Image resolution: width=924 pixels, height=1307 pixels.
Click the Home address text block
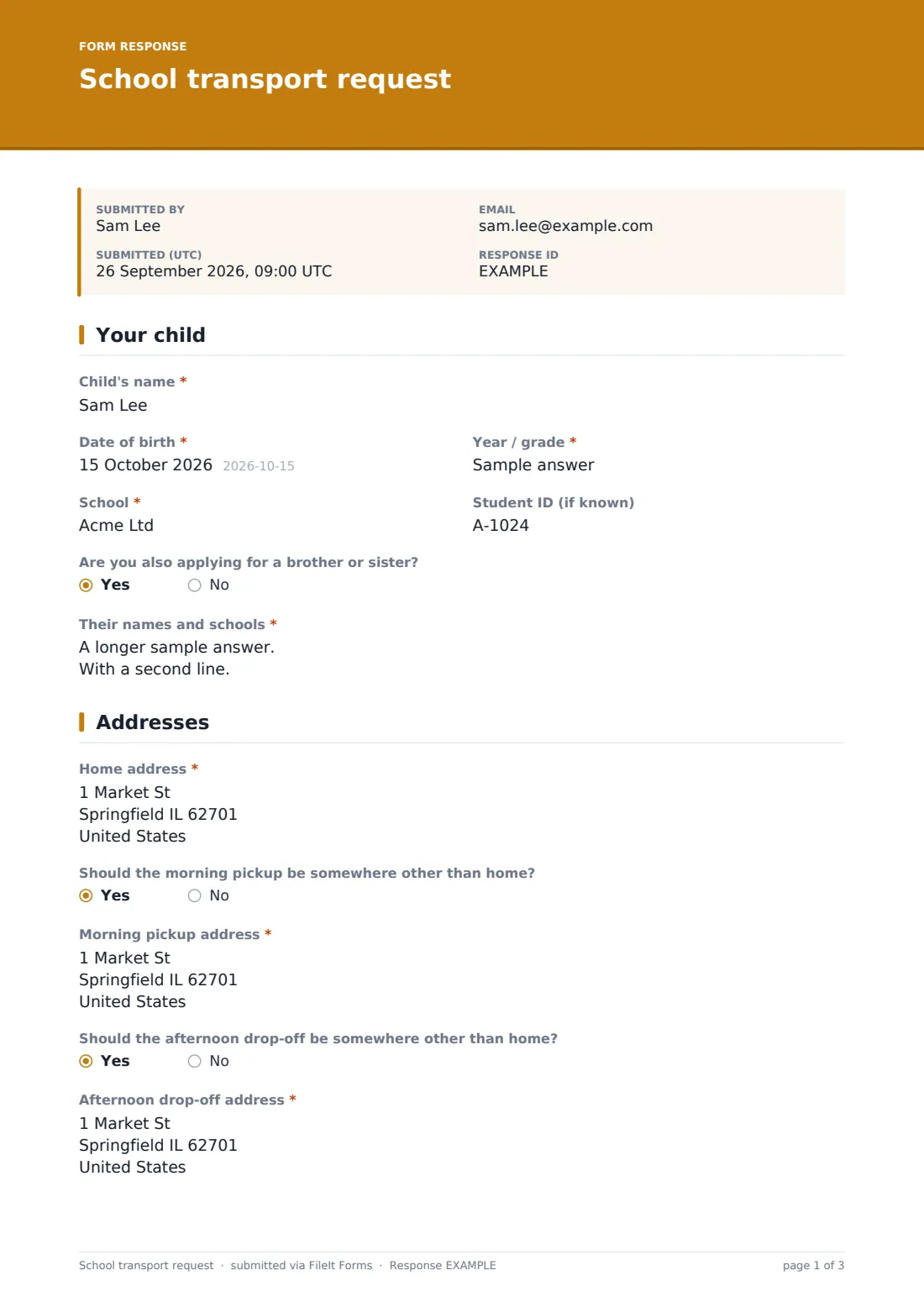(x=158, y=815)
